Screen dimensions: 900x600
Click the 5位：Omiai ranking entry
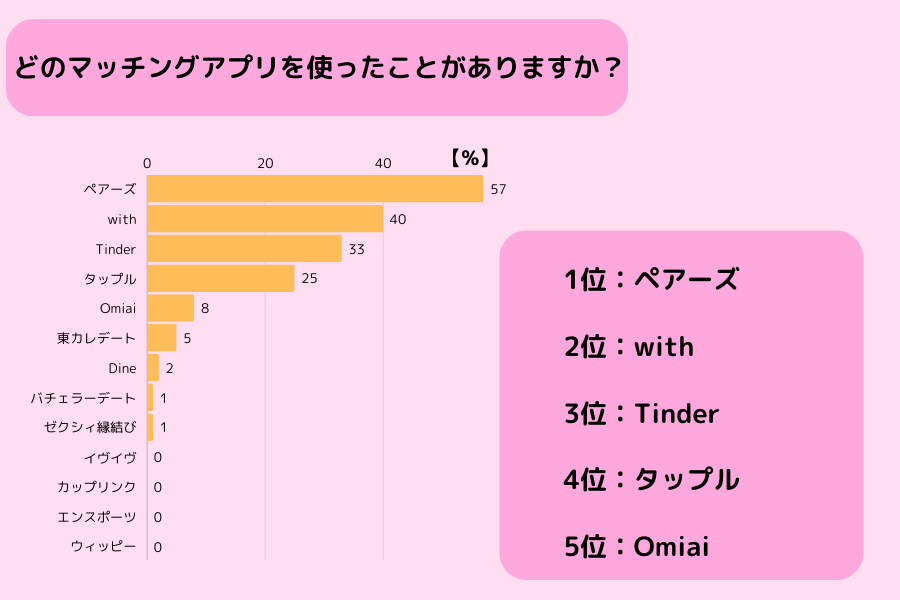637,546
